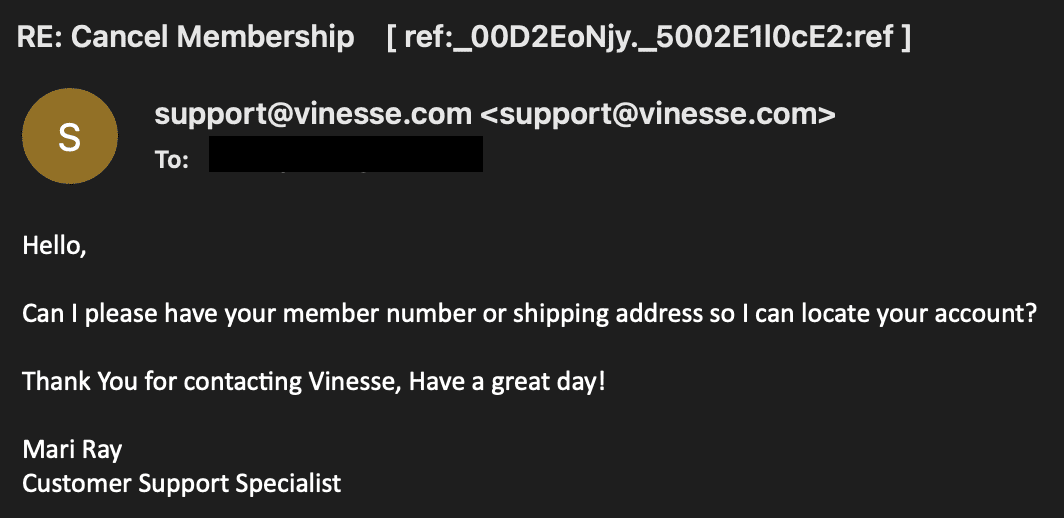Image resolution: width=1064 pixels, height=518 pixels.
Task: Click the "To:" recipient label
Action: (172, 160)
